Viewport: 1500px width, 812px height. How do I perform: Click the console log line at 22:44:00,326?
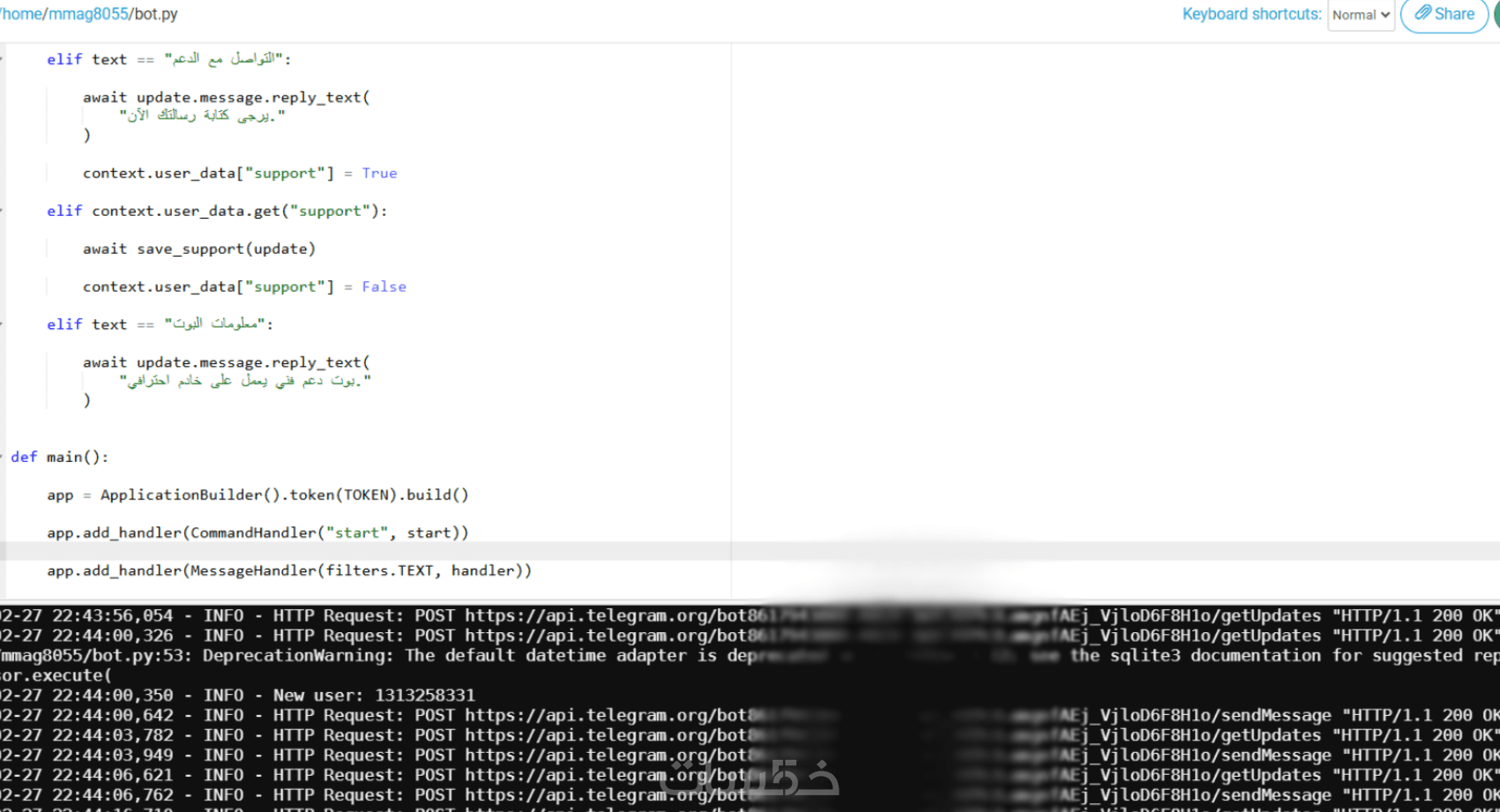[x=750, y=636]
